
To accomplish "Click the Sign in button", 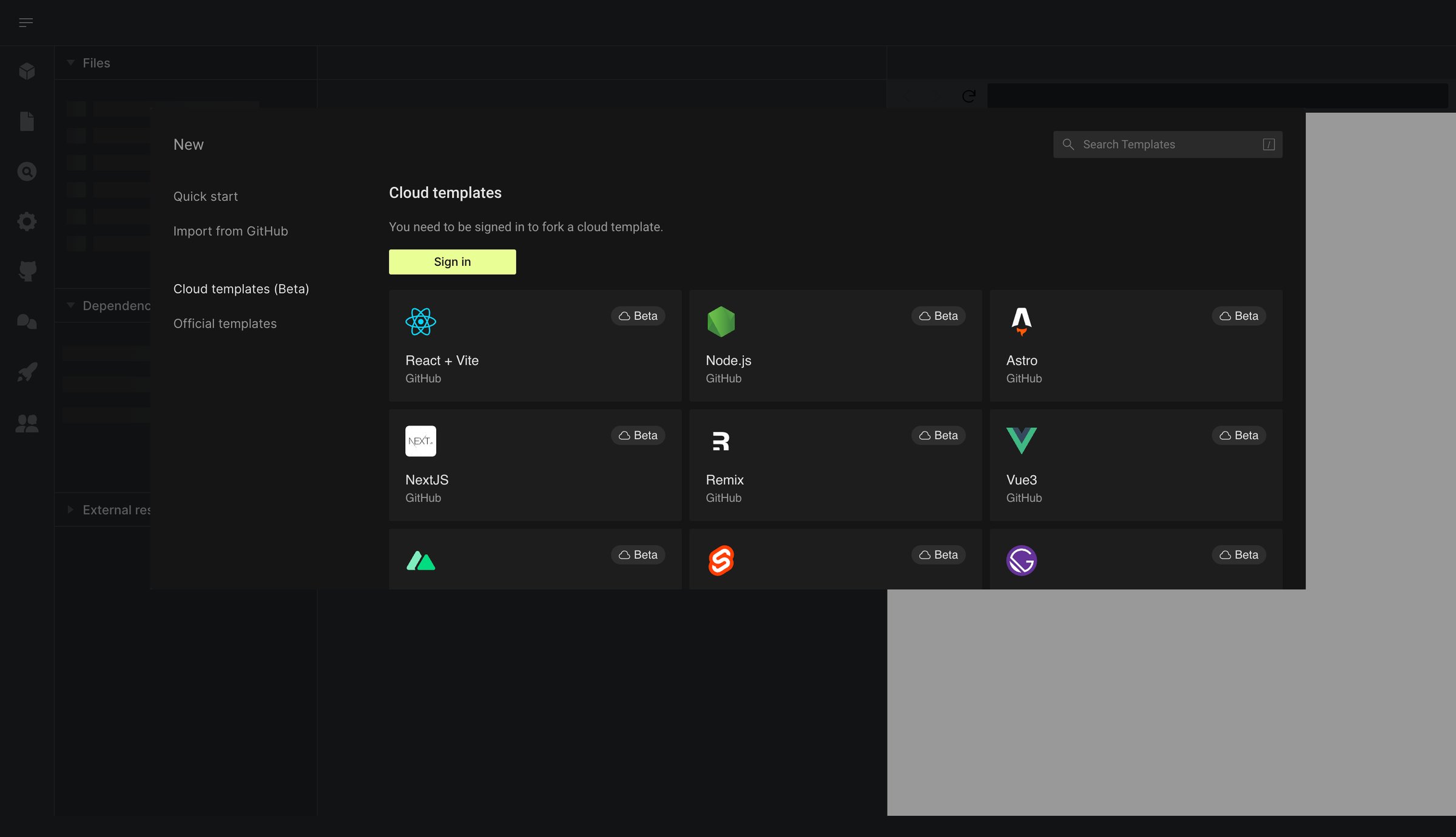I will click(453, 262).
